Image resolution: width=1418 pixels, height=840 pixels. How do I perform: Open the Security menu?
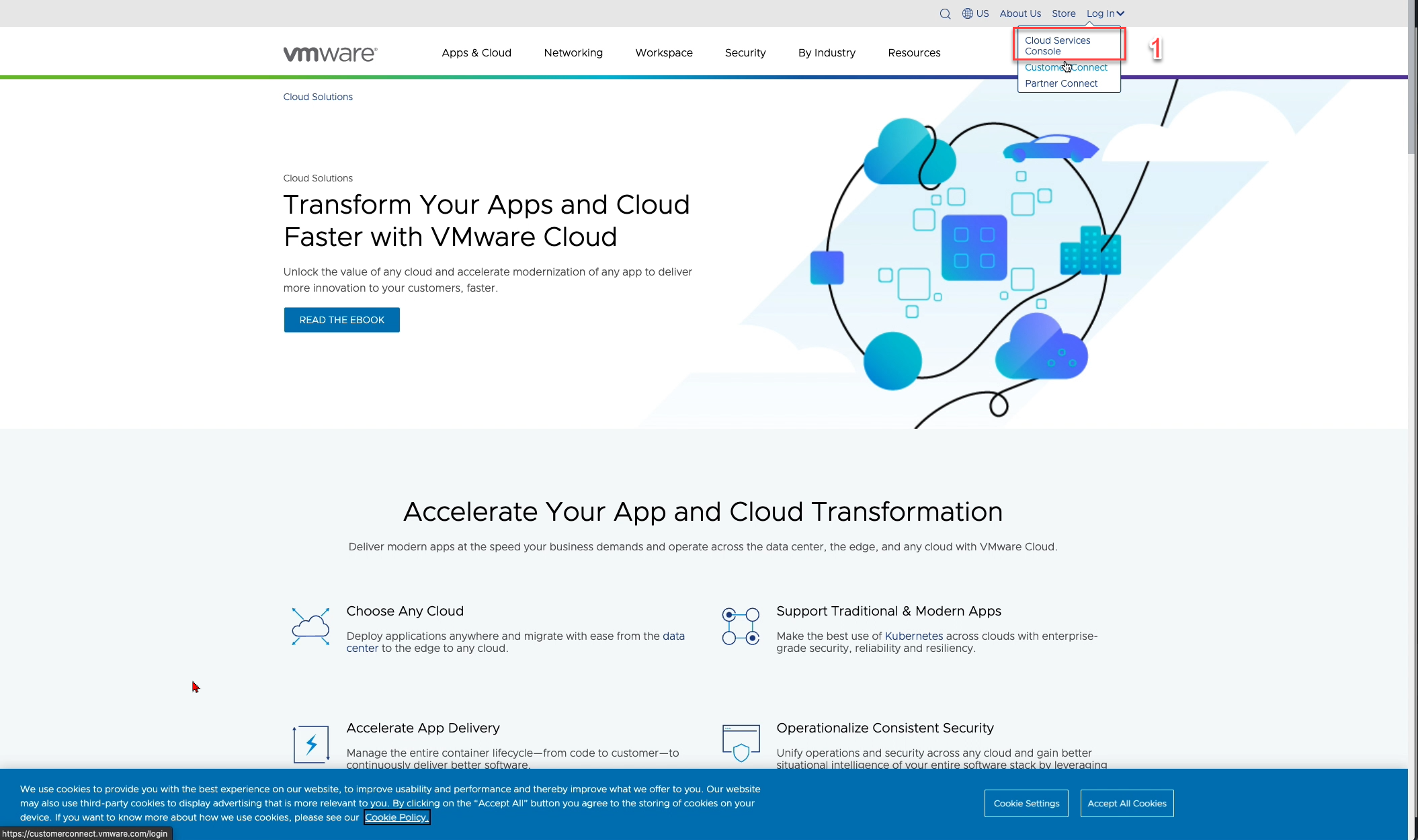(x=745, y=52)
